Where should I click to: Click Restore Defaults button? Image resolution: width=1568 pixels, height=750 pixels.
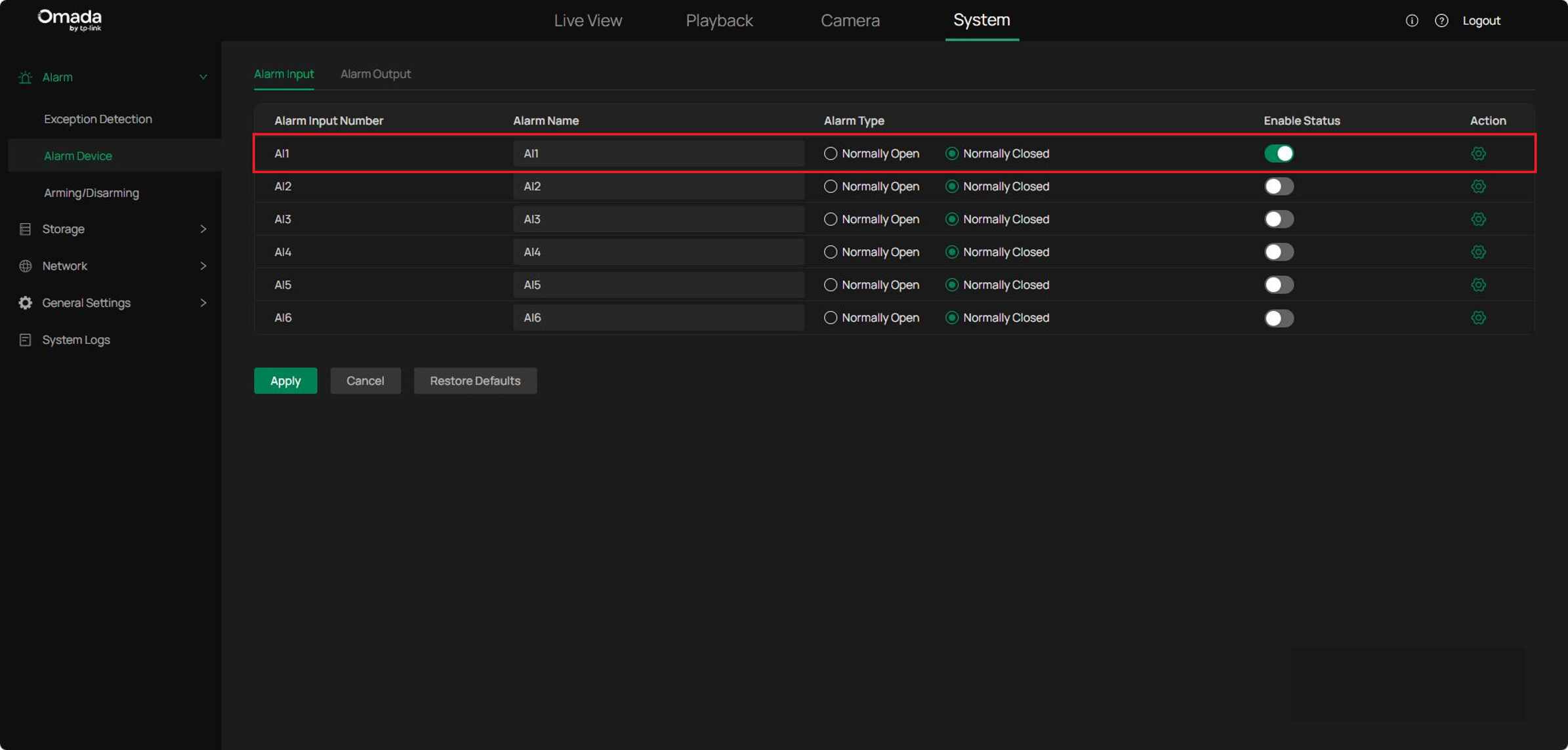(475, 381)
